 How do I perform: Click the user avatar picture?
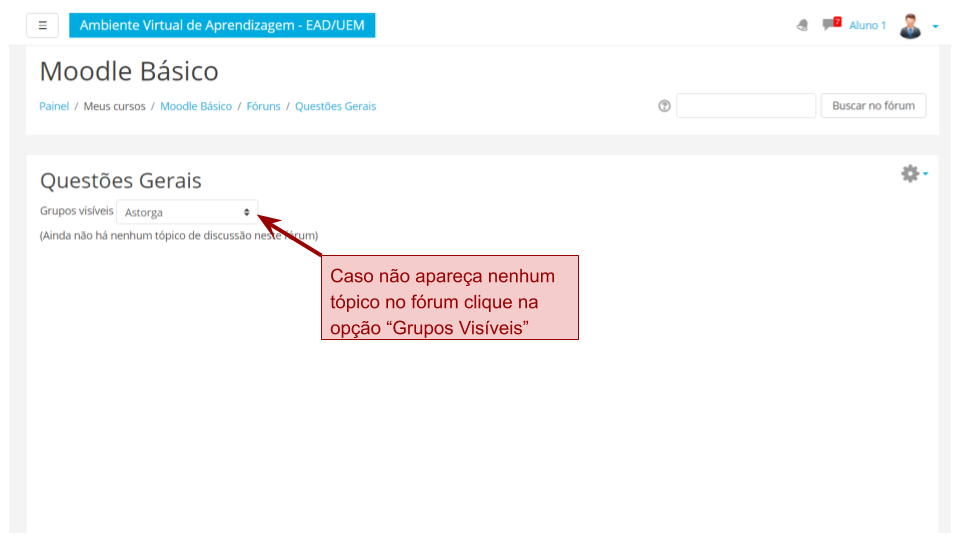click(x=909, y=25)
